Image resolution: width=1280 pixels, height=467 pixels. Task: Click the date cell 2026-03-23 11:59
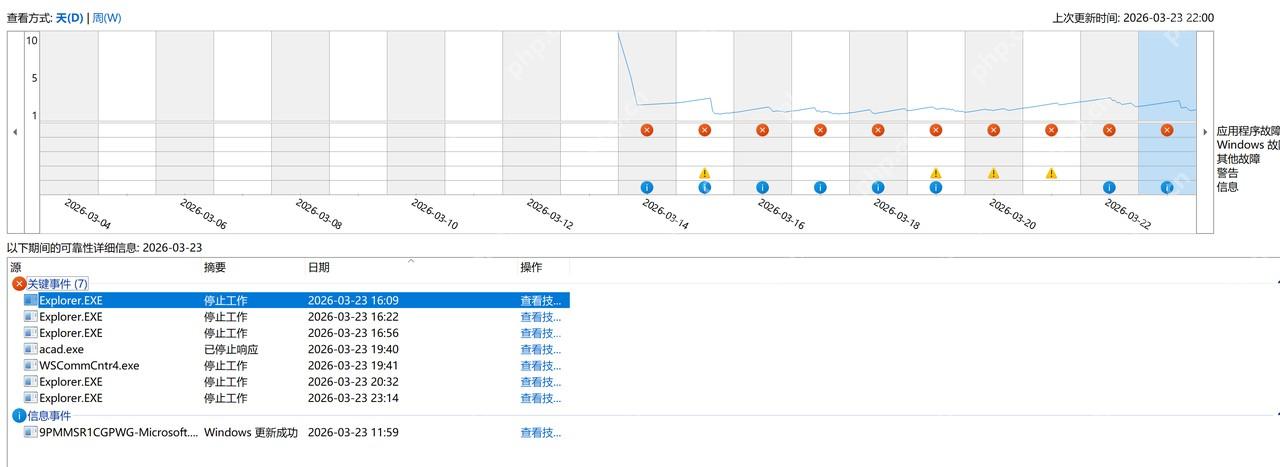tap(353, 433)
